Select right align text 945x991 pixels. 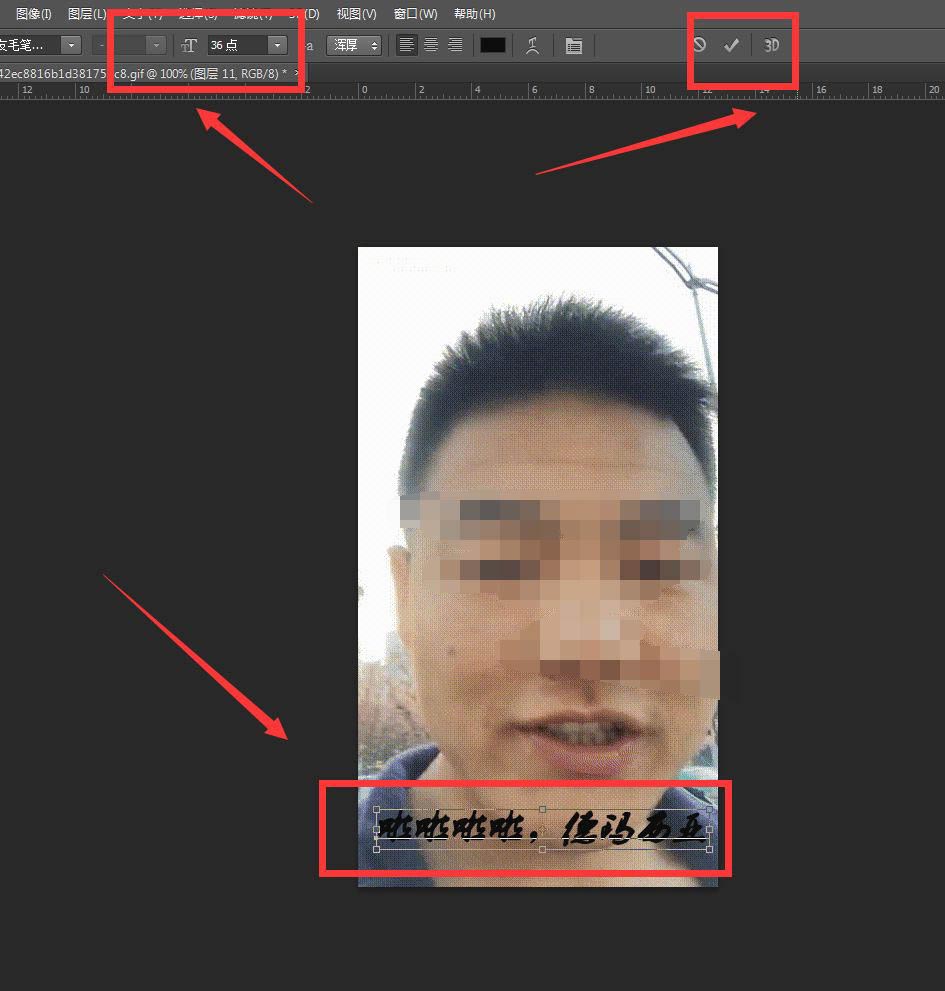point(455,45)
